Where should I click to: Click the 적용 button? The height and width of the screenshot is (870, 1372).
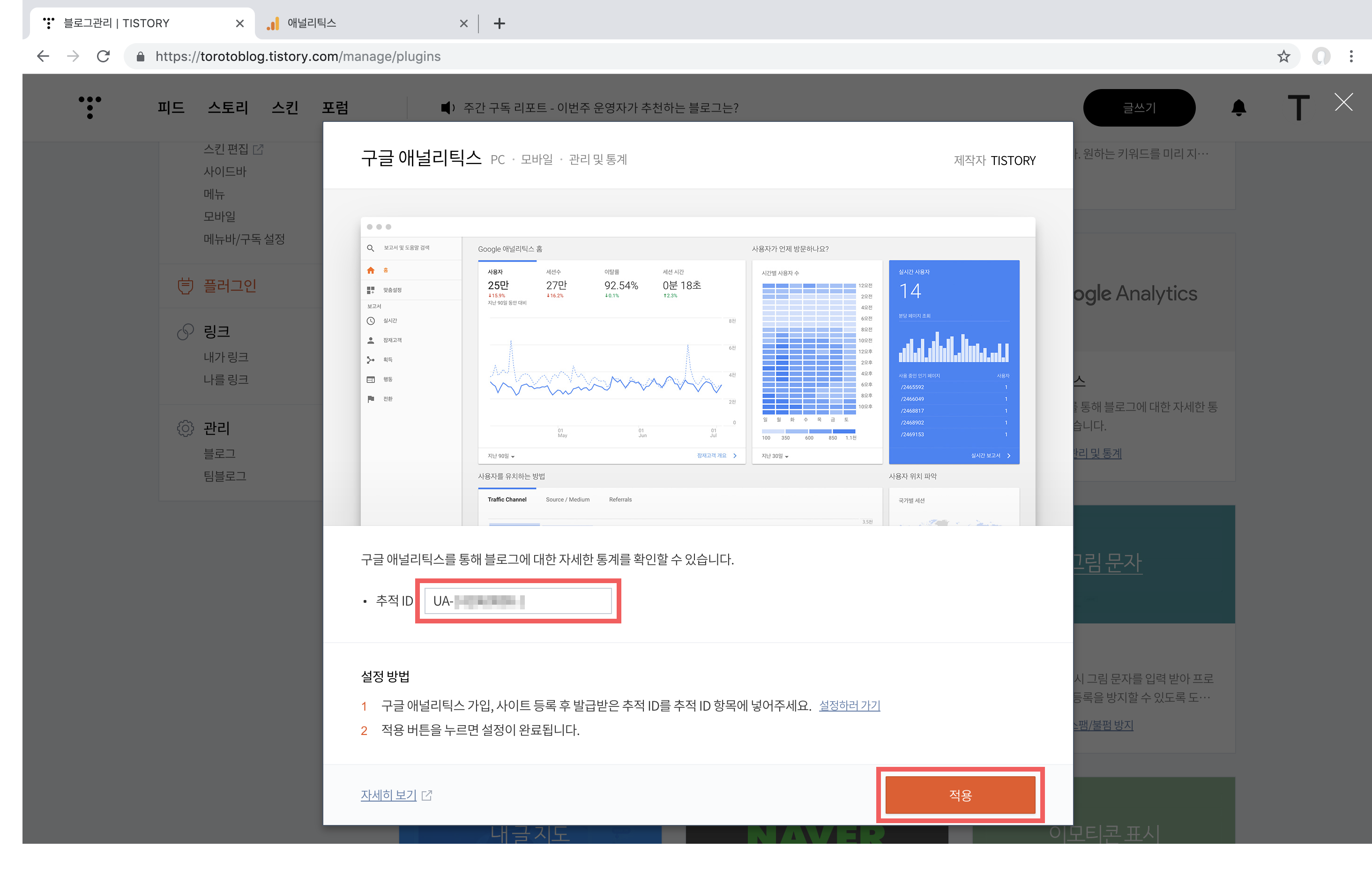point(960,795)
